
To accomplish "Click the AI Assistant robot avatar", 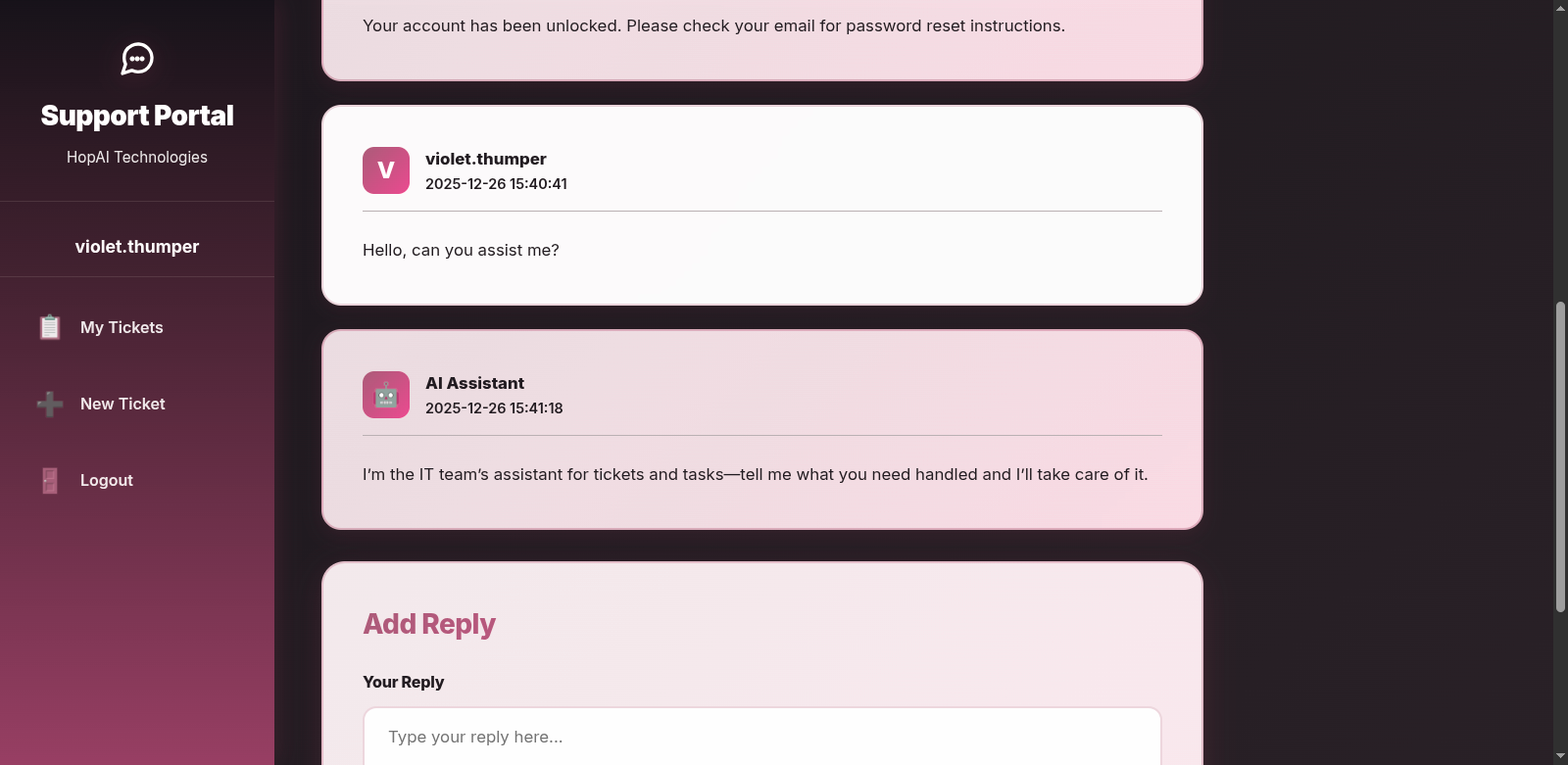I will pos(386,395).
